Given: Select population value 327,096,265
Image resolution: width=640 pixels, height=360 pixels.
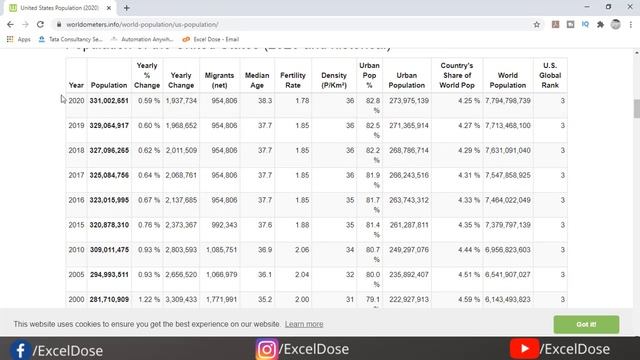Looking at the screenshot, I should (109, 150).
